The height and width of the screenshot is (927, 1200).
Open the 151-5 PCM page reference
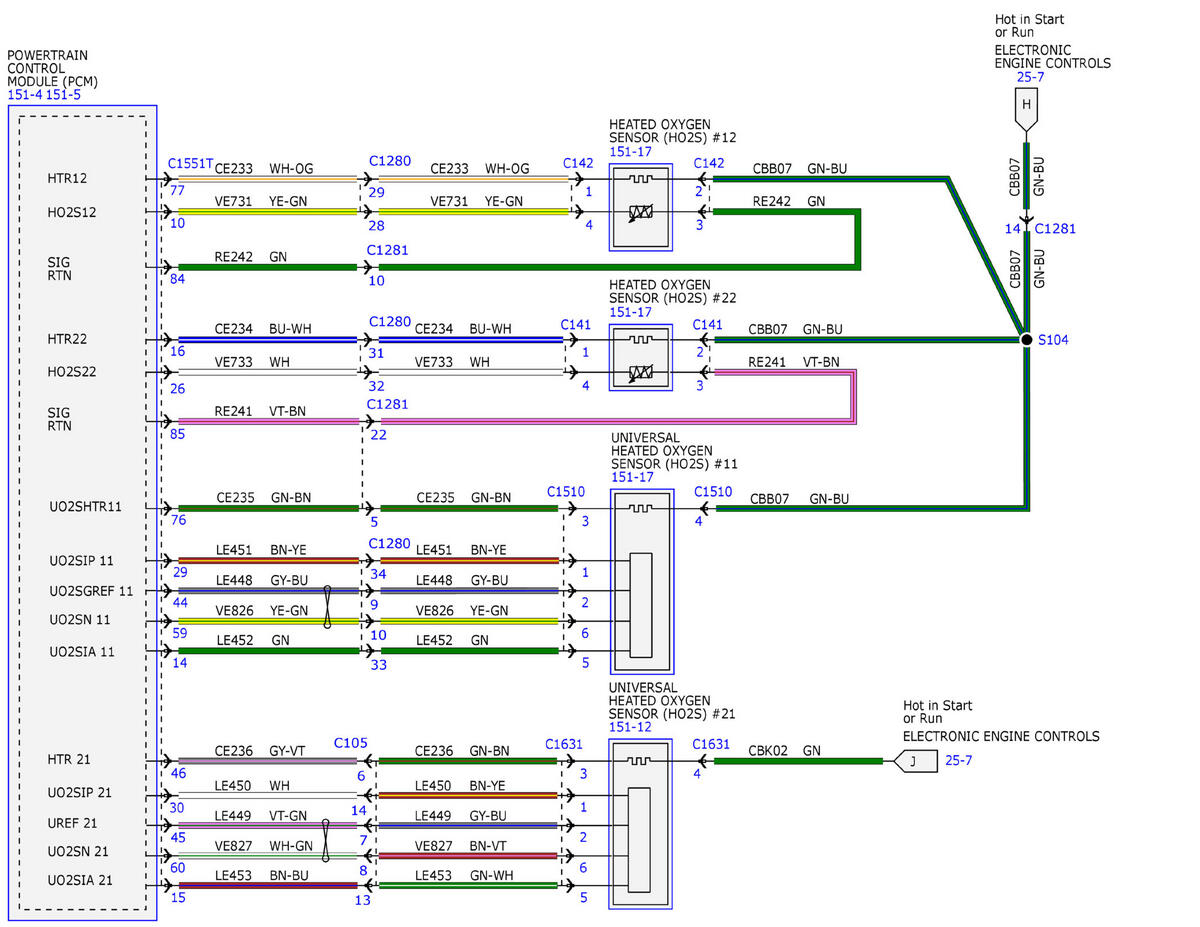click(x=62, y=95)
